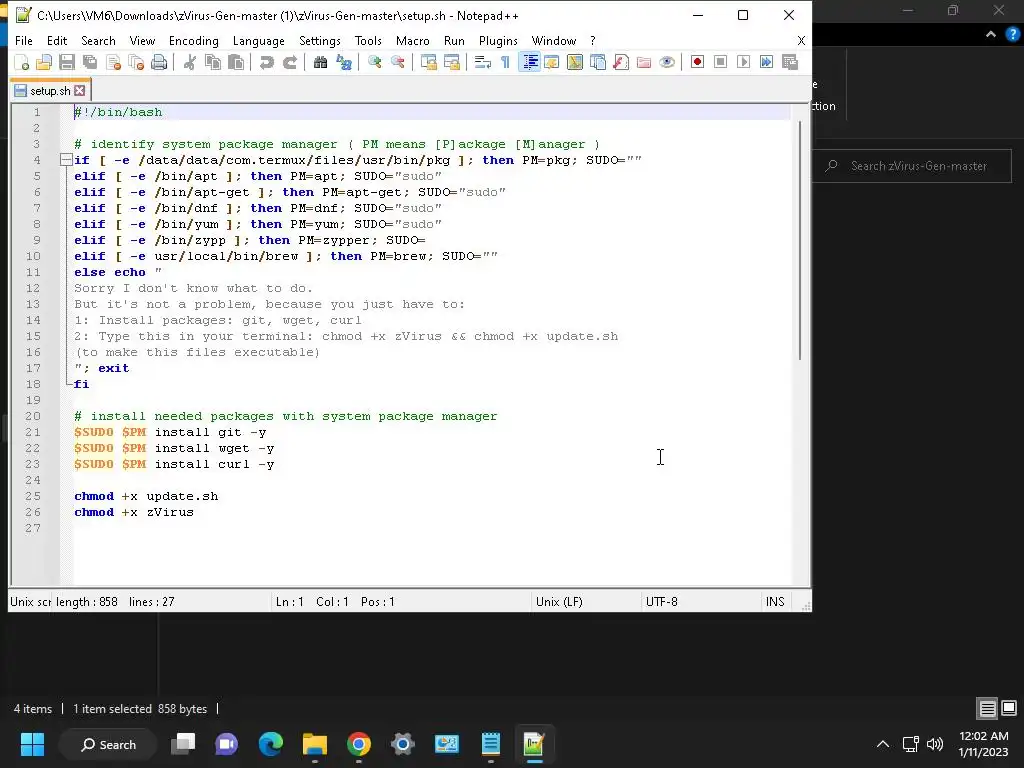
Task: Click Run Macro Multiple Times icon
Action: click(766, 62)
